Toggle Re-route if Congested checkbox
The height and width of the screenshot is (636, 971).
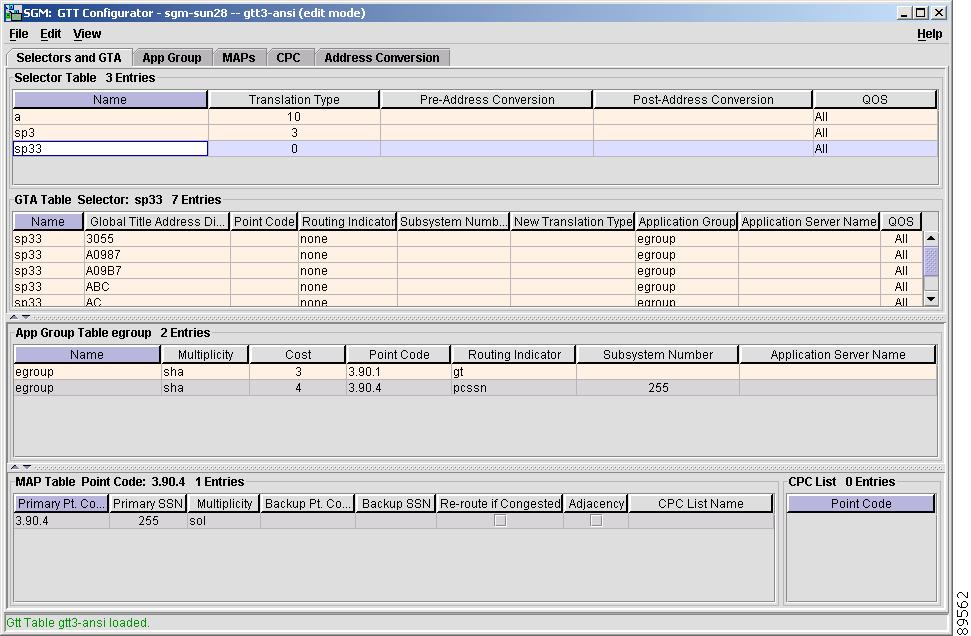pos(500,521)
